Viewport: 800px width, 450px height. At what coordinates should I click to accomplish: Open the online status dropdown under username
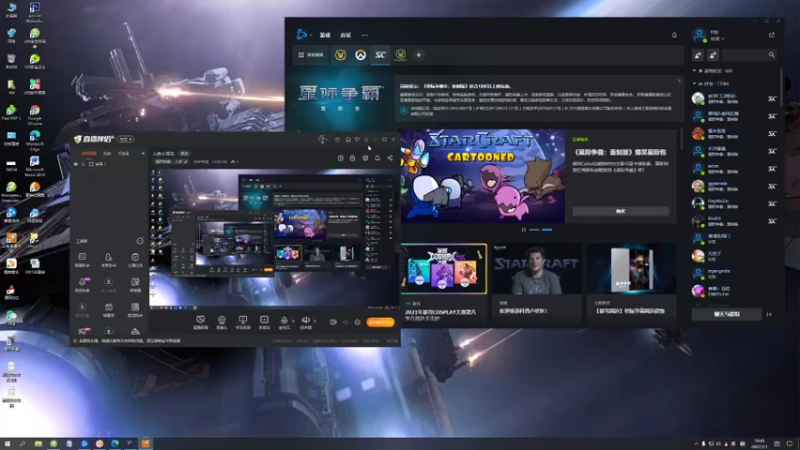[x=717, y=39]
